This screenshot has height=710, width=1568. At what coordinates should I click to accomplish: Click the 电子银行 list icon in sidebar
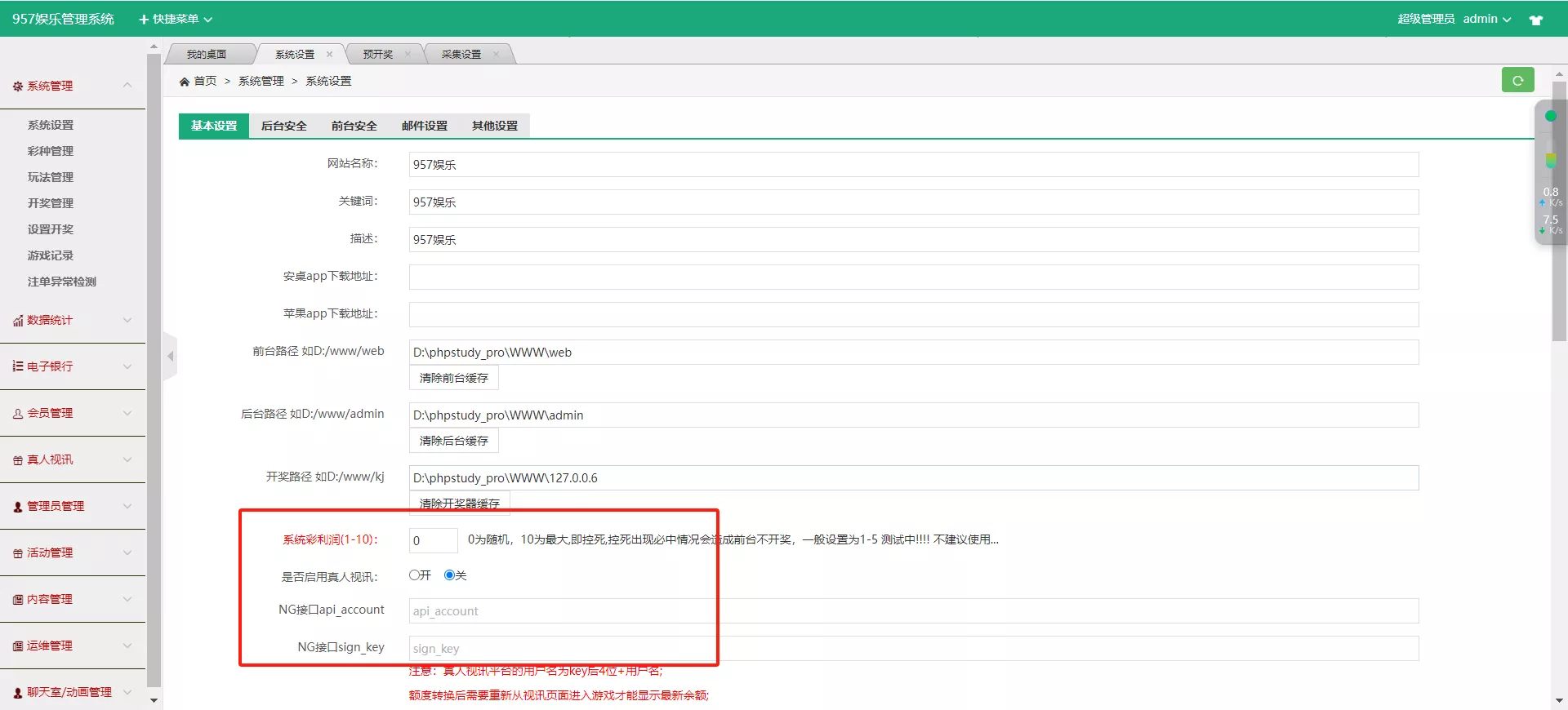click(x=17, y=366)
